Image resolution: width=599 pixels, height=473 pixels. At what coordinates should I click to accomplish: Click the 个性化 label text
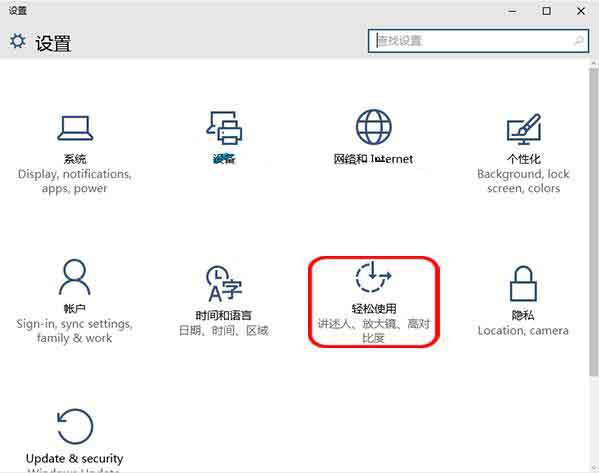click(x=524, y=159)
